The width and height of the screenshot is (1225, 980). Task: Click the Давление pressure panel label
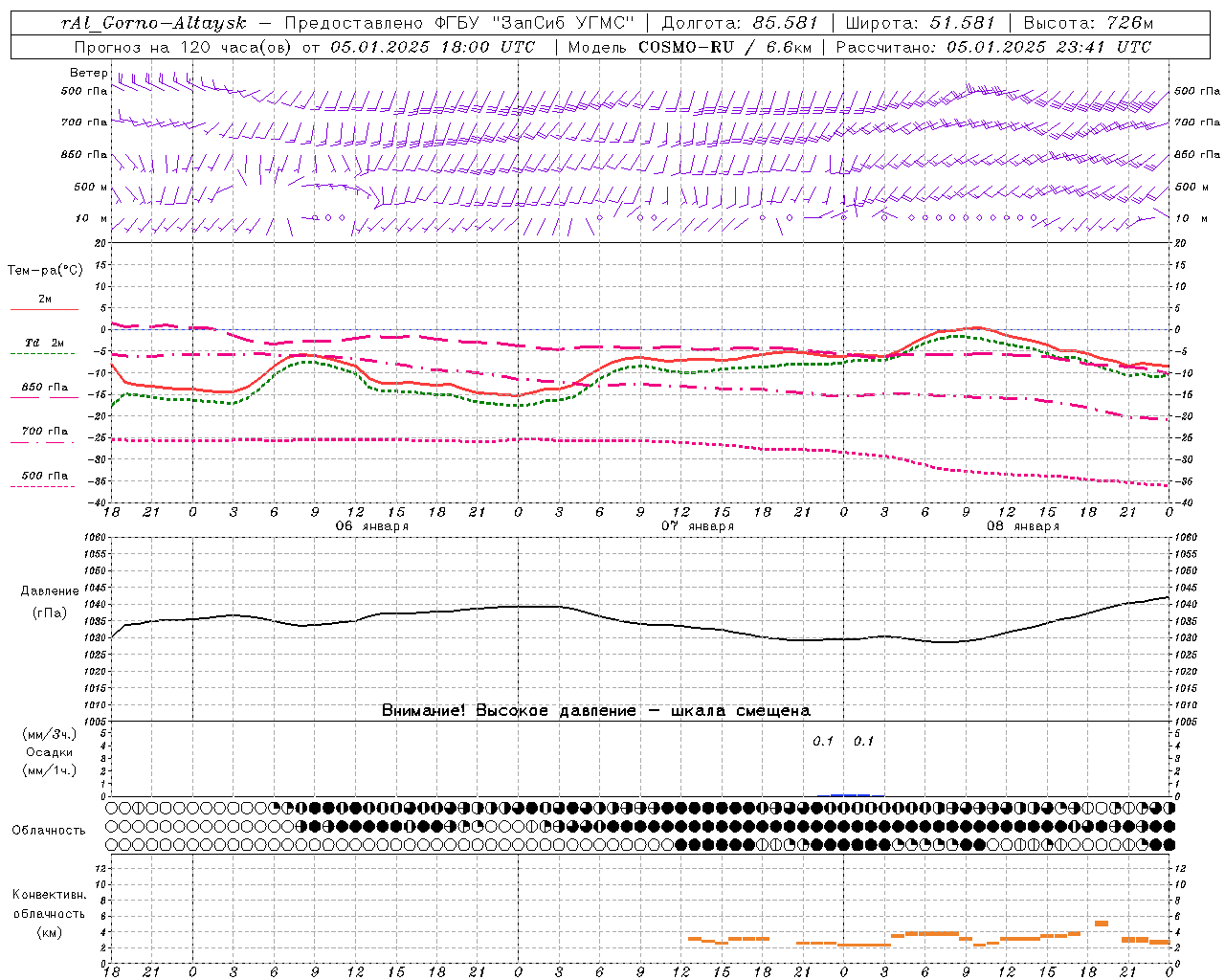coord(50,591)
